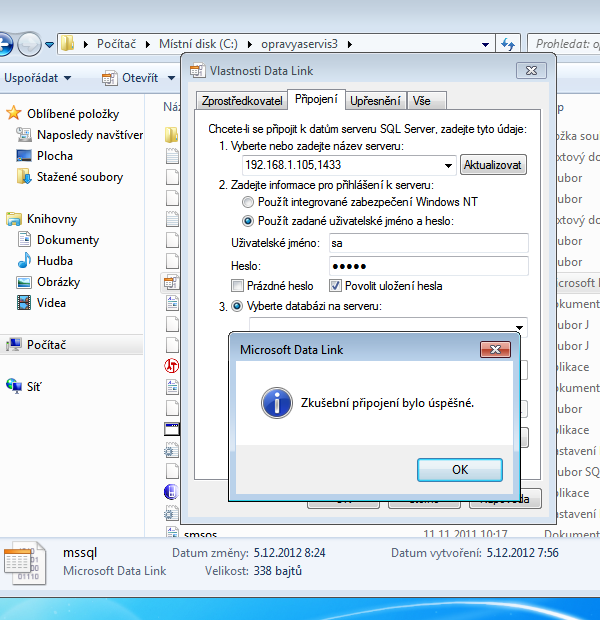Viewport: 600px width, 620px height.
Task: Select Vyberte databázi na serveru radio button
Action: pos(237,306)
